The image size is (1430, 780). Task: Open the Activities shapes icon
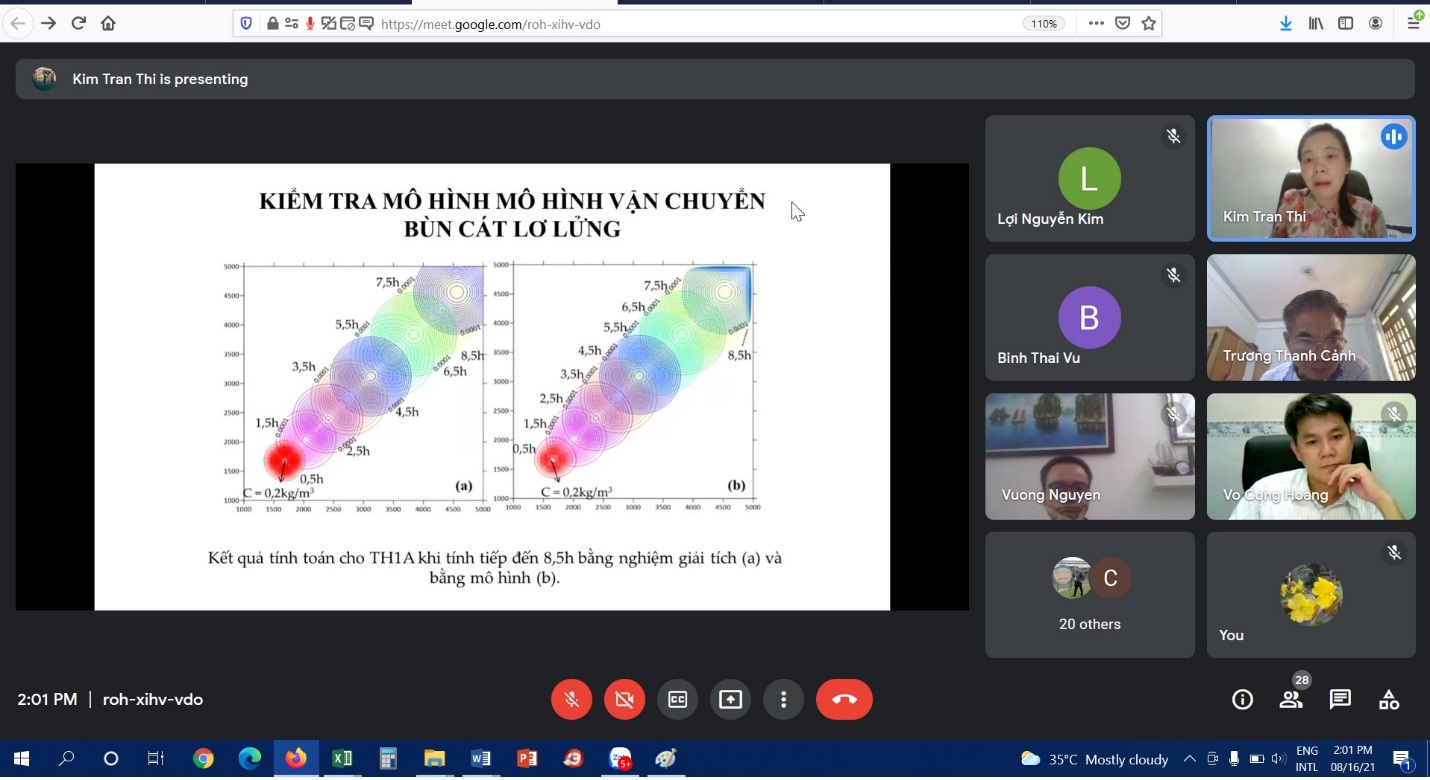1389,700
